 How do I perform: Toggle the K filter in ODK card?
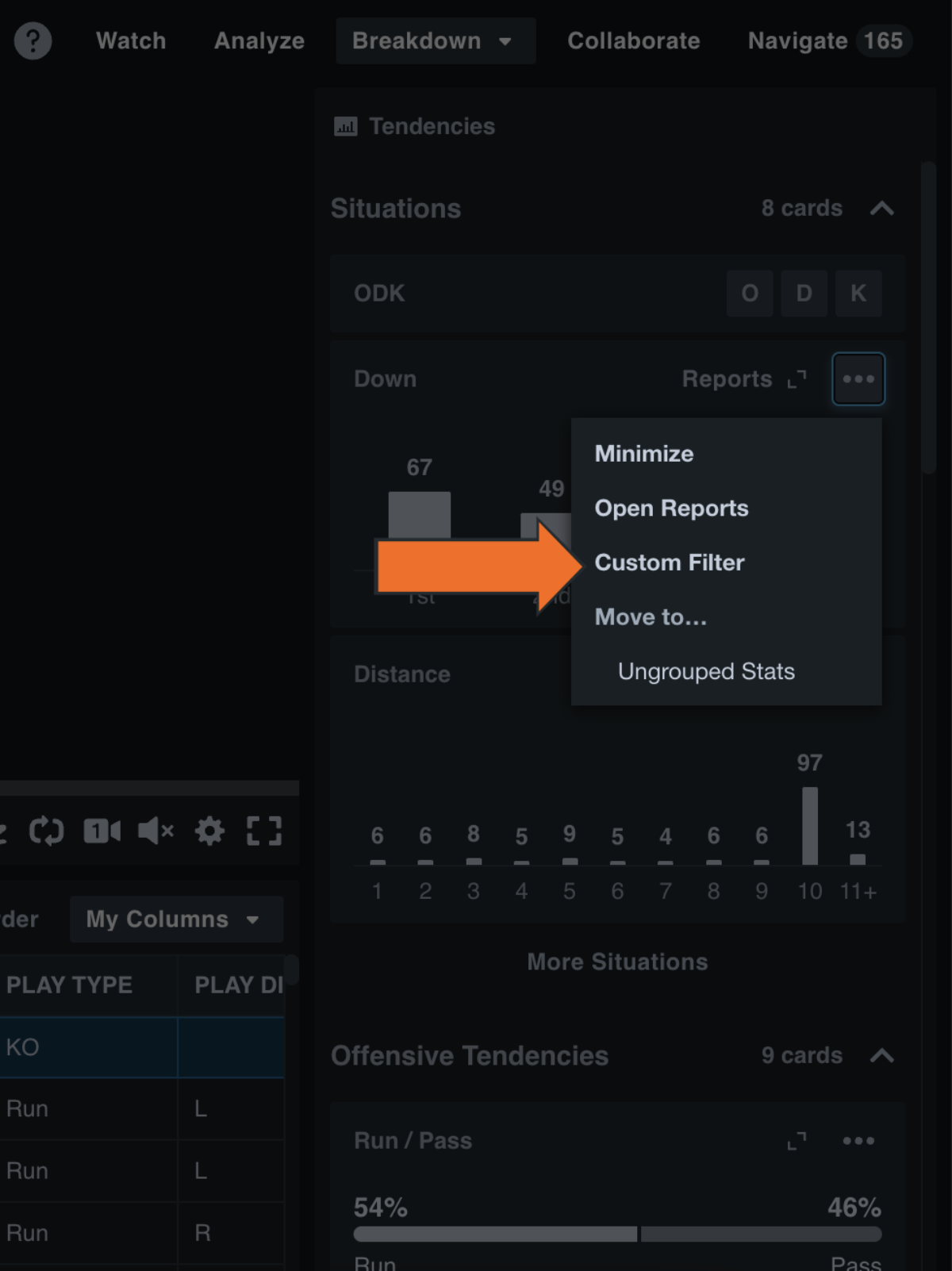[858, 294]
